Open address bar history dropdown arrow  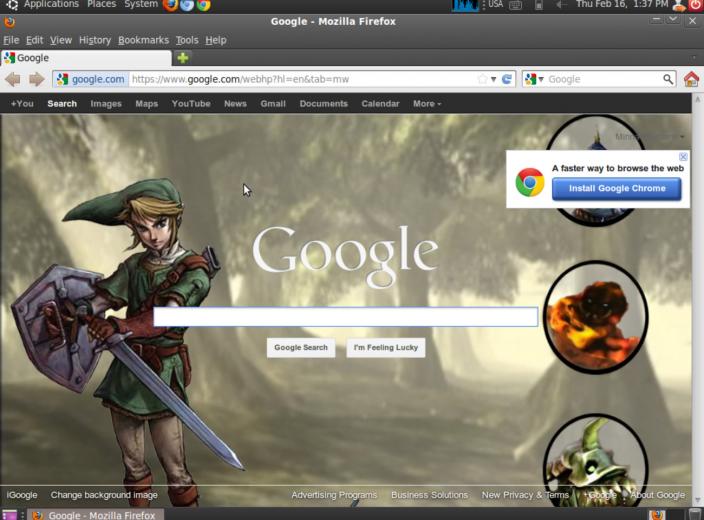coord(493,79)
